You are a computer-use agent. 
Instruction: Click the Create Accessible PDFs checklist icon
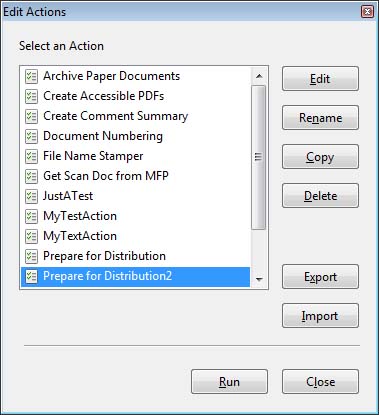tap(31, 96)
